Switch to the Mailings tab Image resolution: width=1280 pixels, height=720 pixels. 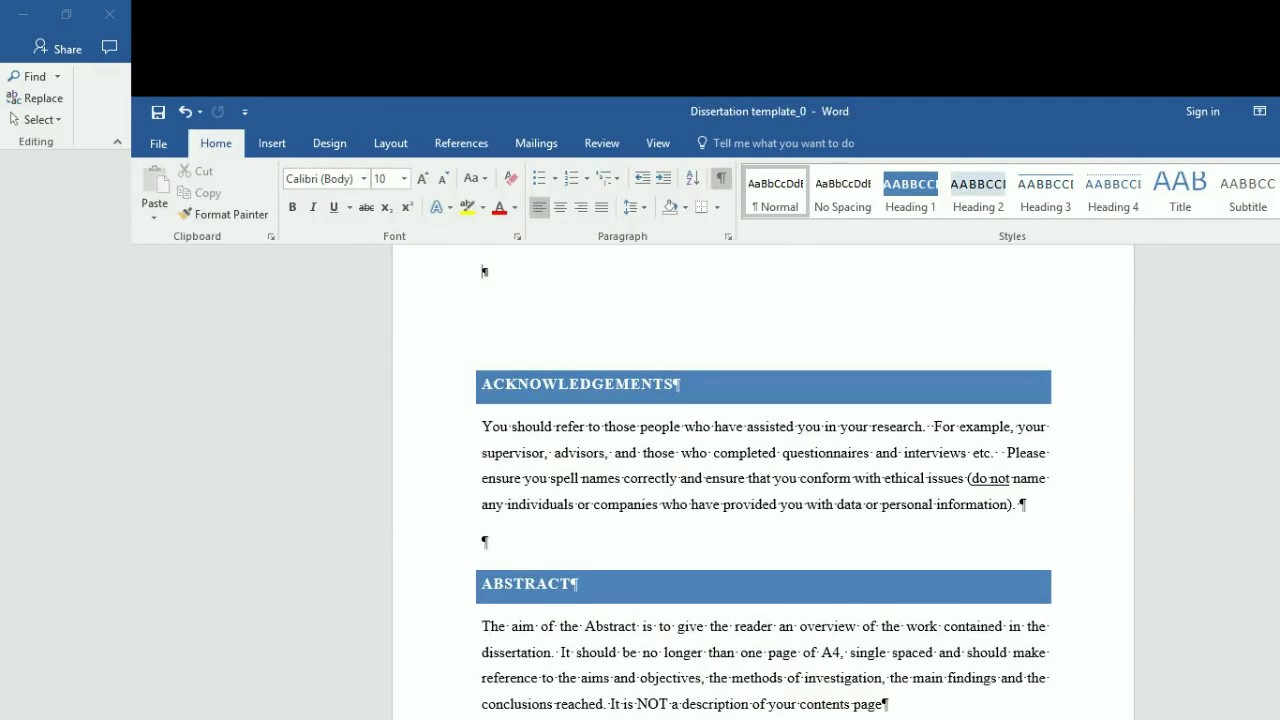pos(536,143)
